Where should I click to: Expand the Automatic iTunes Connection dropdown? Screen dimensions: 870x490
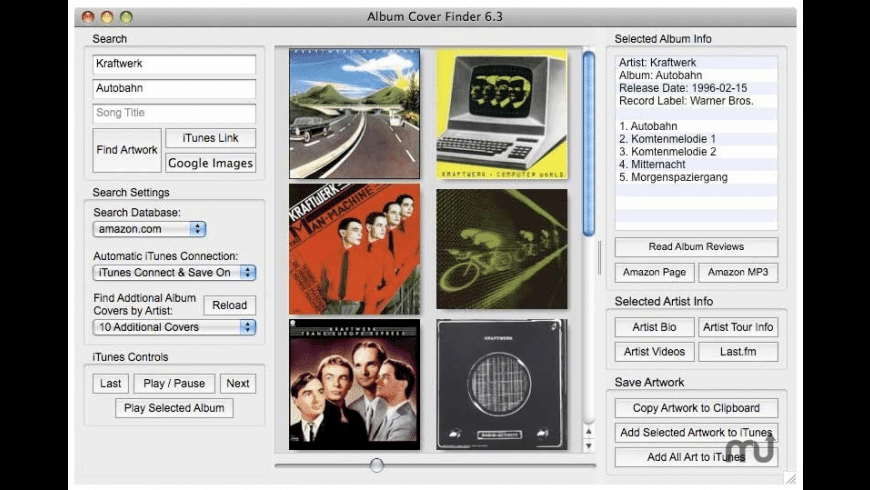tap(175, 272)
